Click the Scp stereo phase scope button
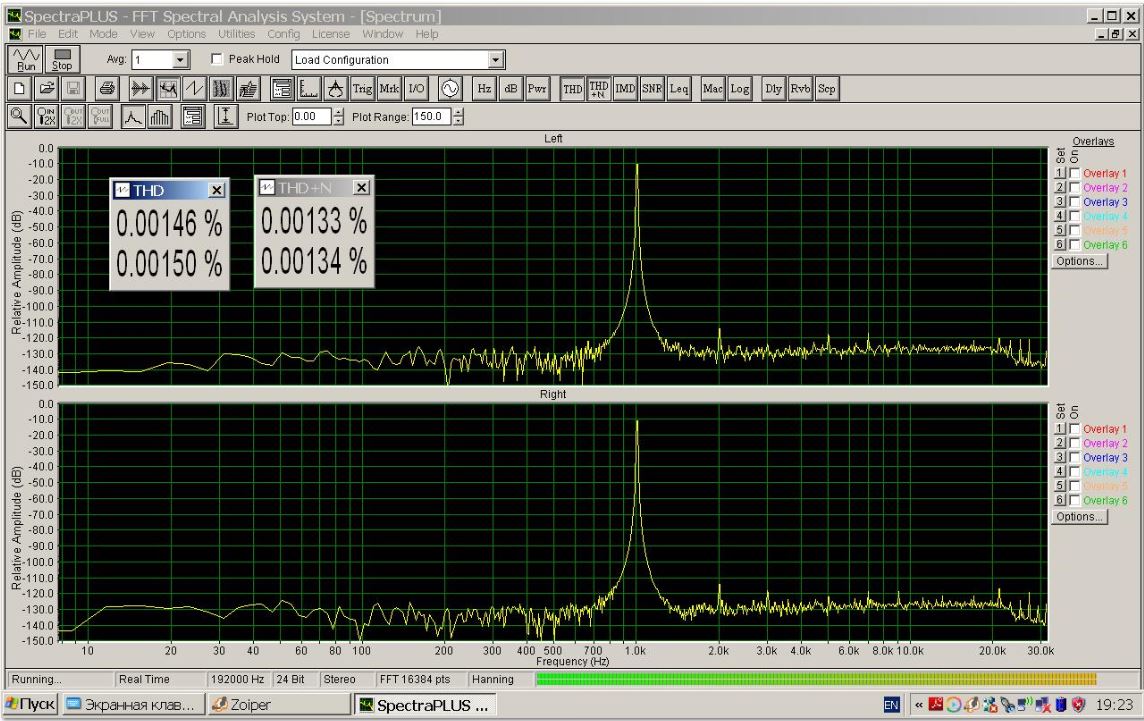This screenshot has width=1144, height=721. (827, 89)
